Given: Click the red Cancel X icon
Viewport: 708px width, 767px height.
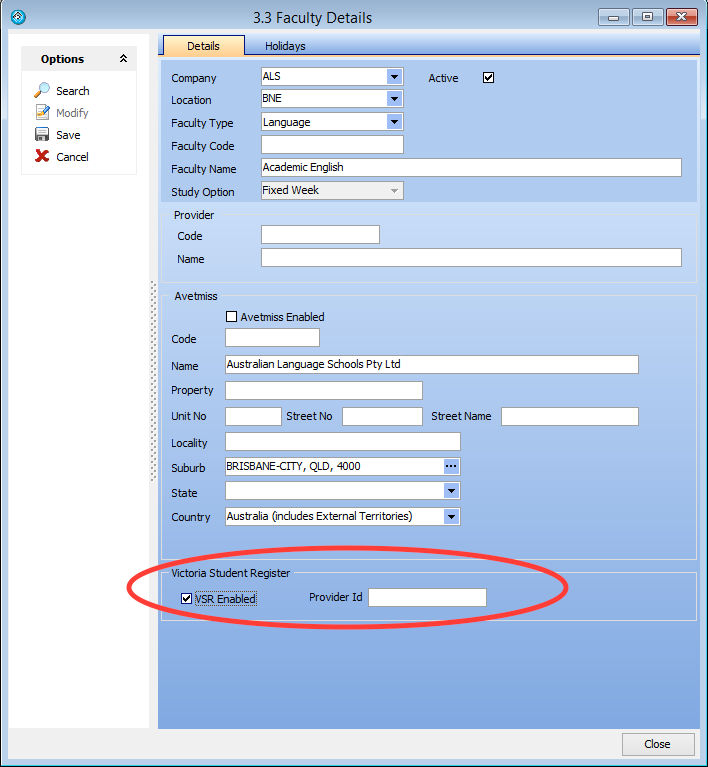Looking at the screenshot, I should click(x=42, y=157).
